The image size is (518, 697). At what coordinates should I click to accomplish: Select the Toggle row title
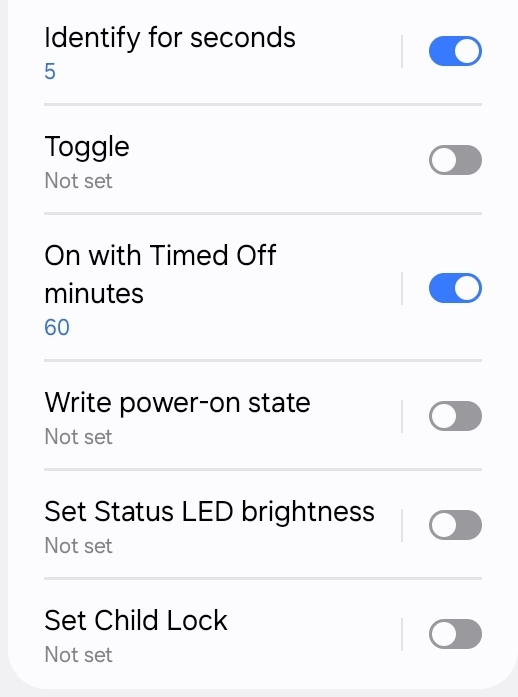87,147
